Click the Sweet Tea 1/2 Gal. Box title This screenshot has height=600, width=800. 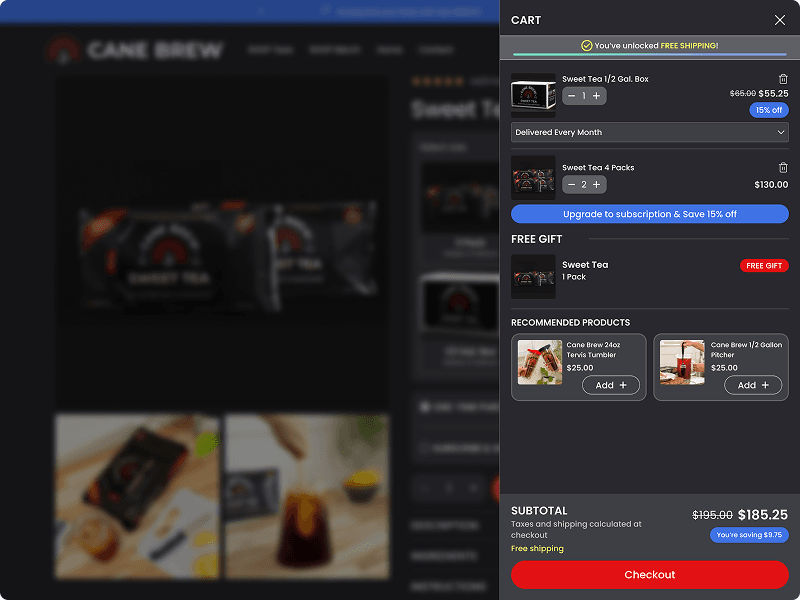point(605,79)
